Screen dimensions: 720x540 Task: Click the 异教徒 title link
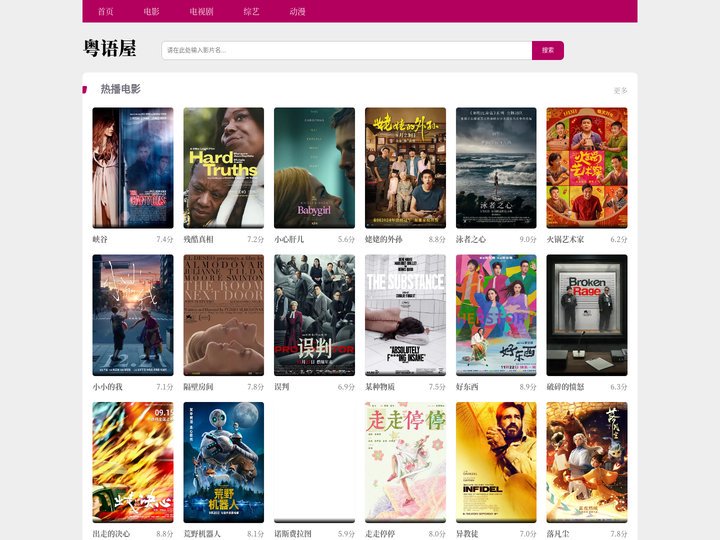(467, 534)
